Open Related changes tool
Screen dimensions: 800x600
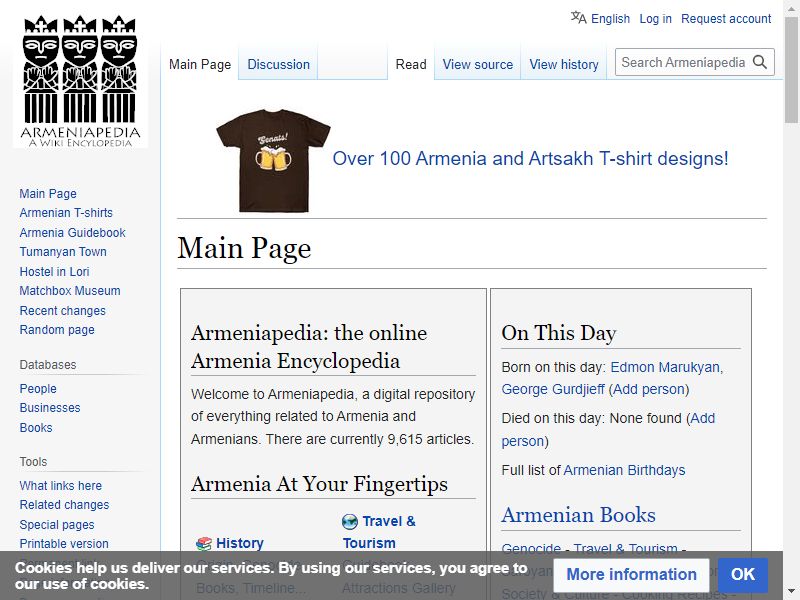click(64, 505)
